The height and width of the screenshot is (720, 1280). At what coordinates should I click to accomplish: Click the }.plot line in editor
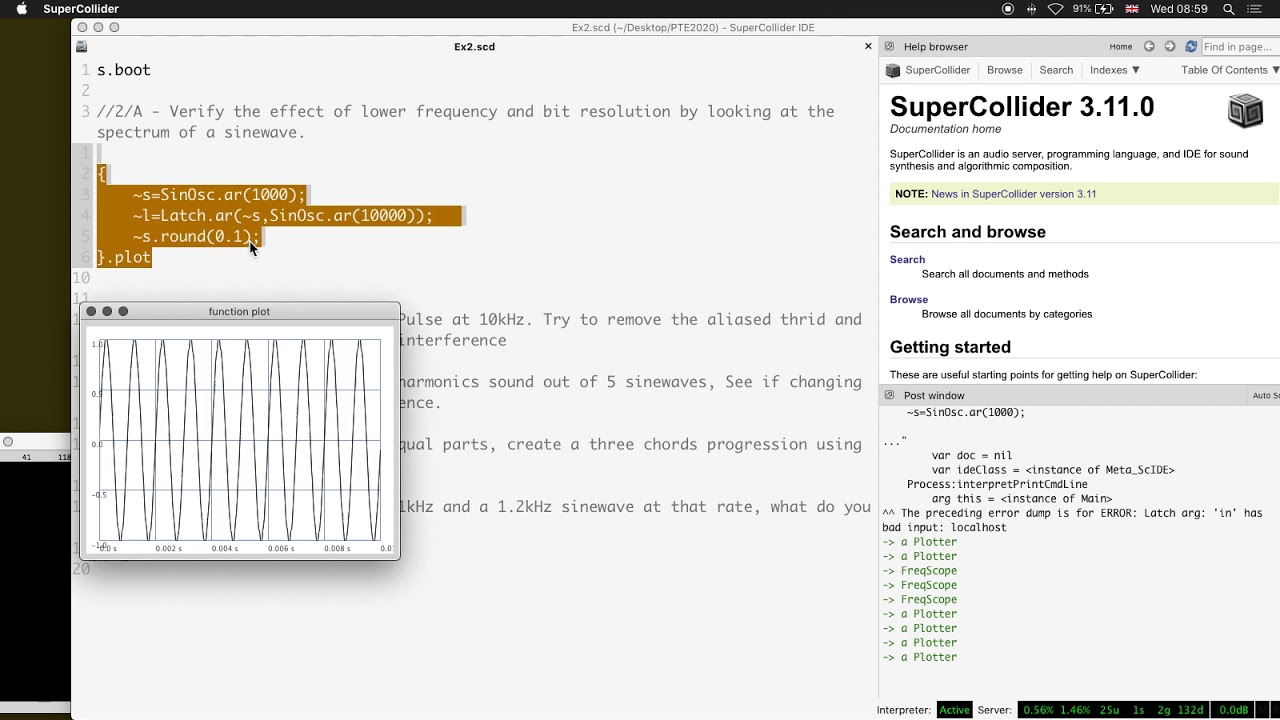point(124,257)
